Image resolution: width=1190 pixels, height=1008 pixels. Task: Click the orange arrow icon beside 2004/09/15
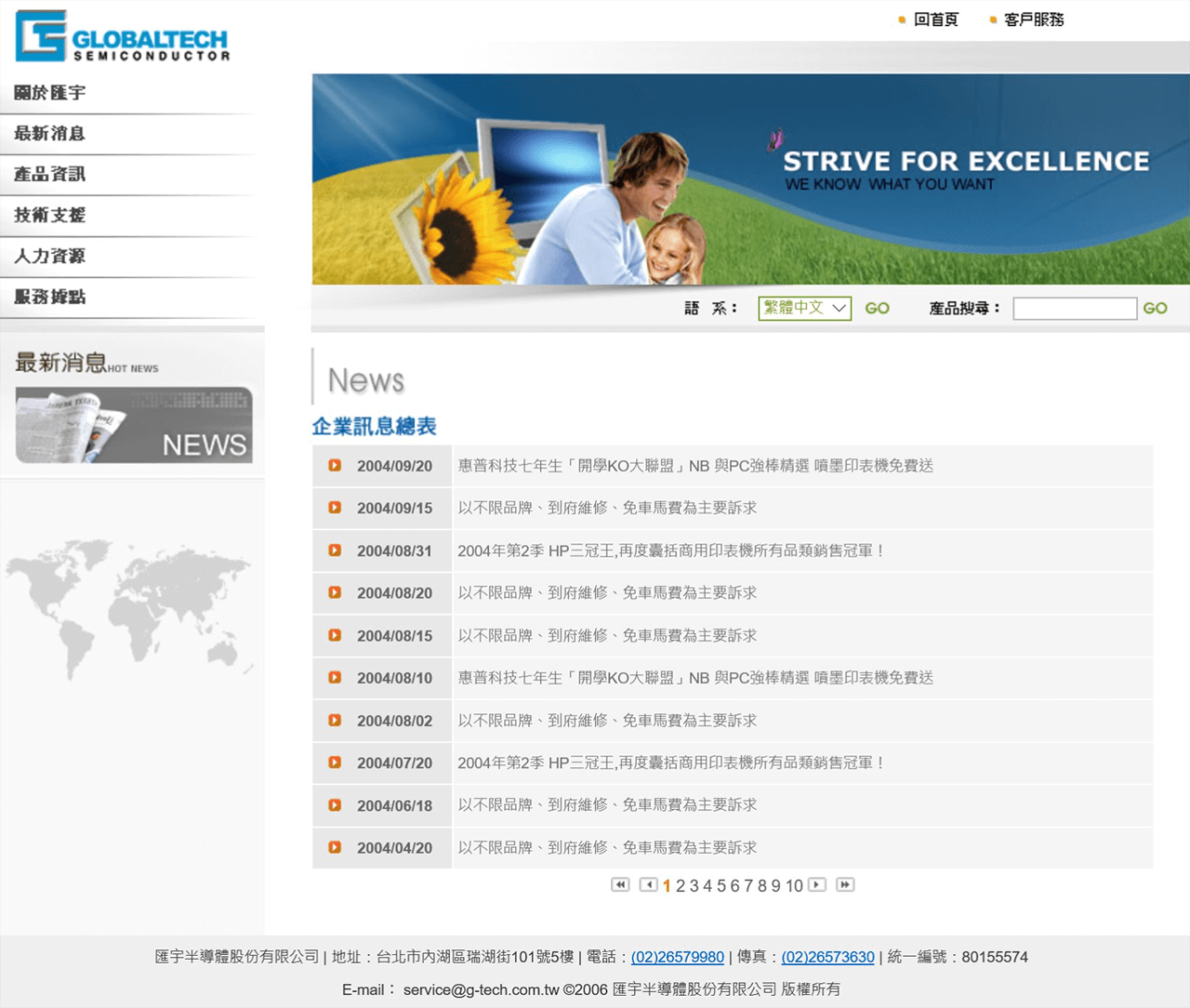335,508
